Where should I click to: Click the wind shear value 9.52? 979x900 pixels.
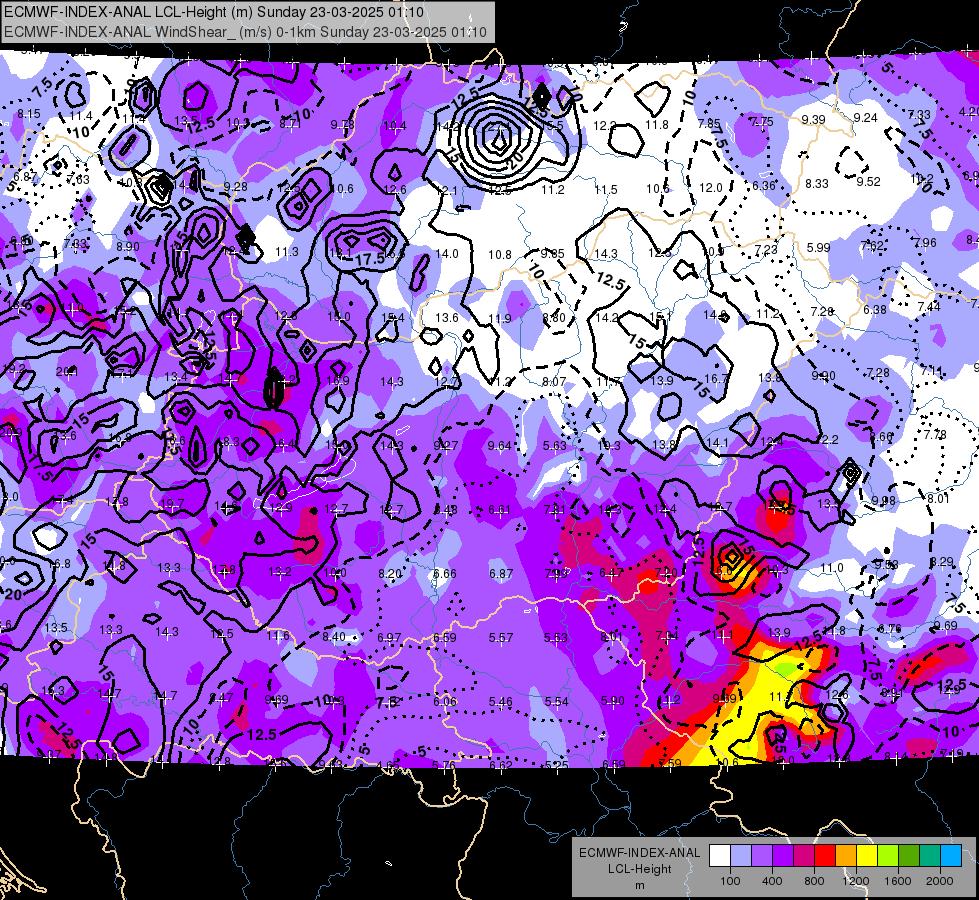point(868,182)
